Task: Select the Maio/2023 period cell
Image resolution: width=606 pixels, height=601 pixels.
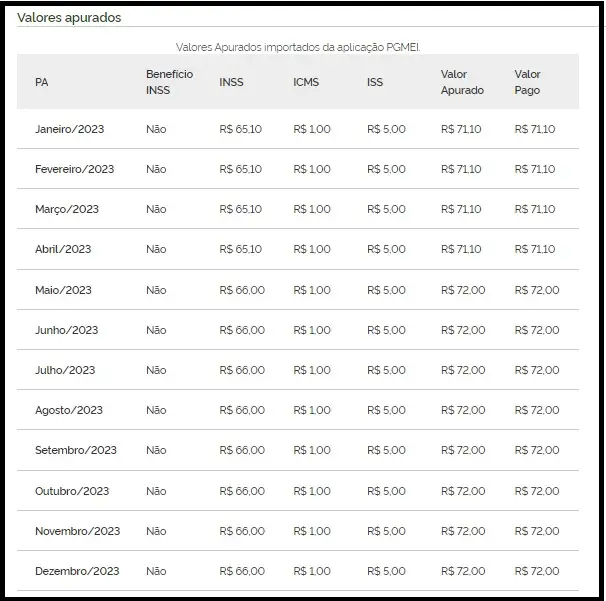Action: [63, 290]
